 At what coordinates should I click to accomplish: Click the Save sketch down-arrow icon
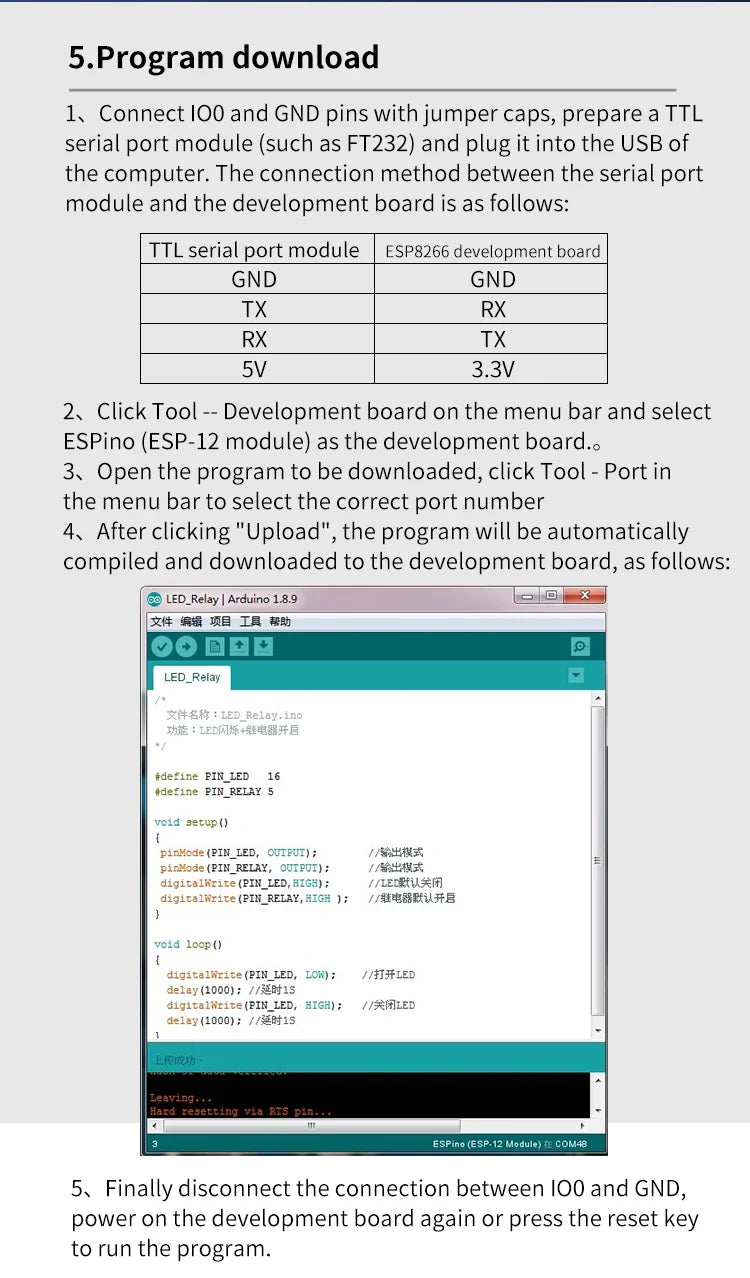pos(263,647)
